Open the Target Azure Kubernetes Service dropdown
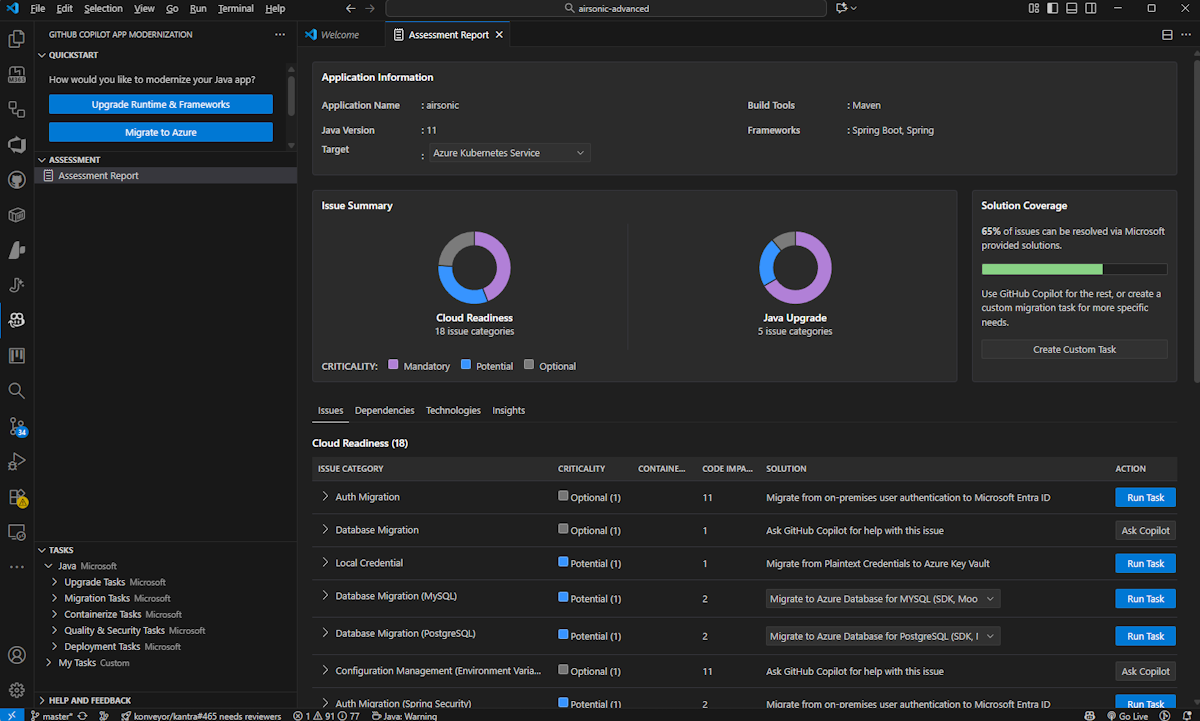 [508, 153]
